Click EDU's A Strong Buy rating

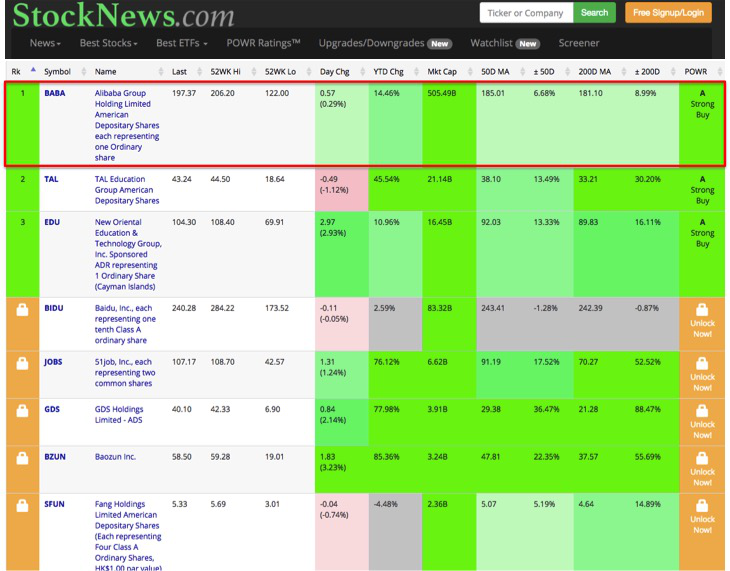[x=702, y=233]
